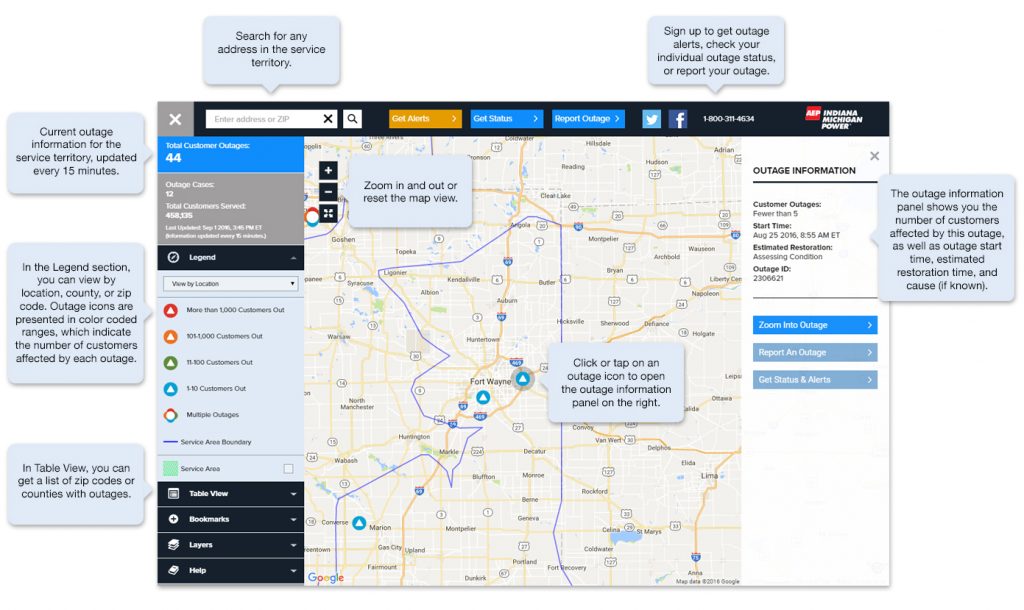Open the Twitter icon in the header
The height and width of the screenshot is (610, 1024).
click(651, 118)
